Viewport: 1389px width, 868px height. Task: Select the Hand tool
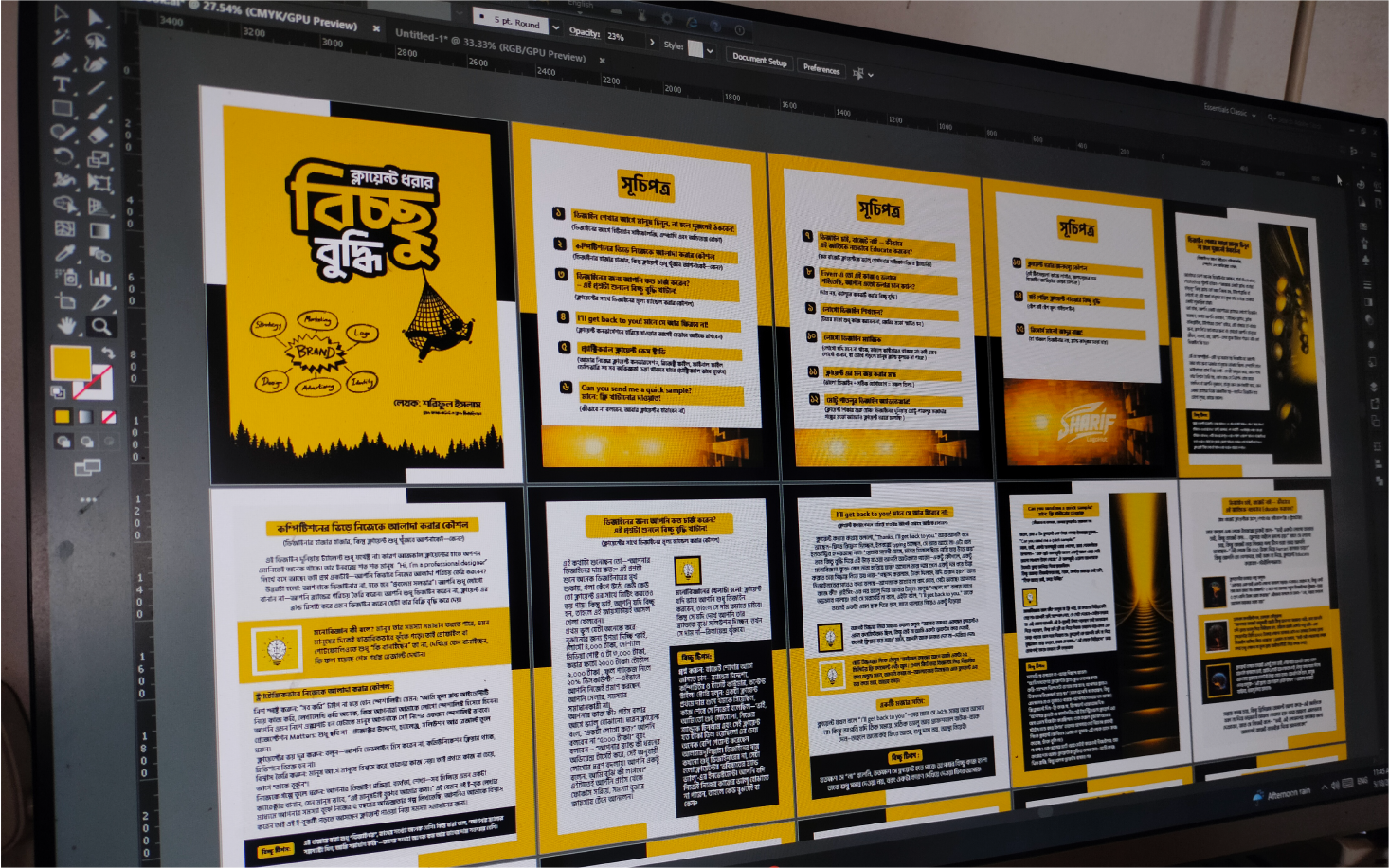click(66, 326)
